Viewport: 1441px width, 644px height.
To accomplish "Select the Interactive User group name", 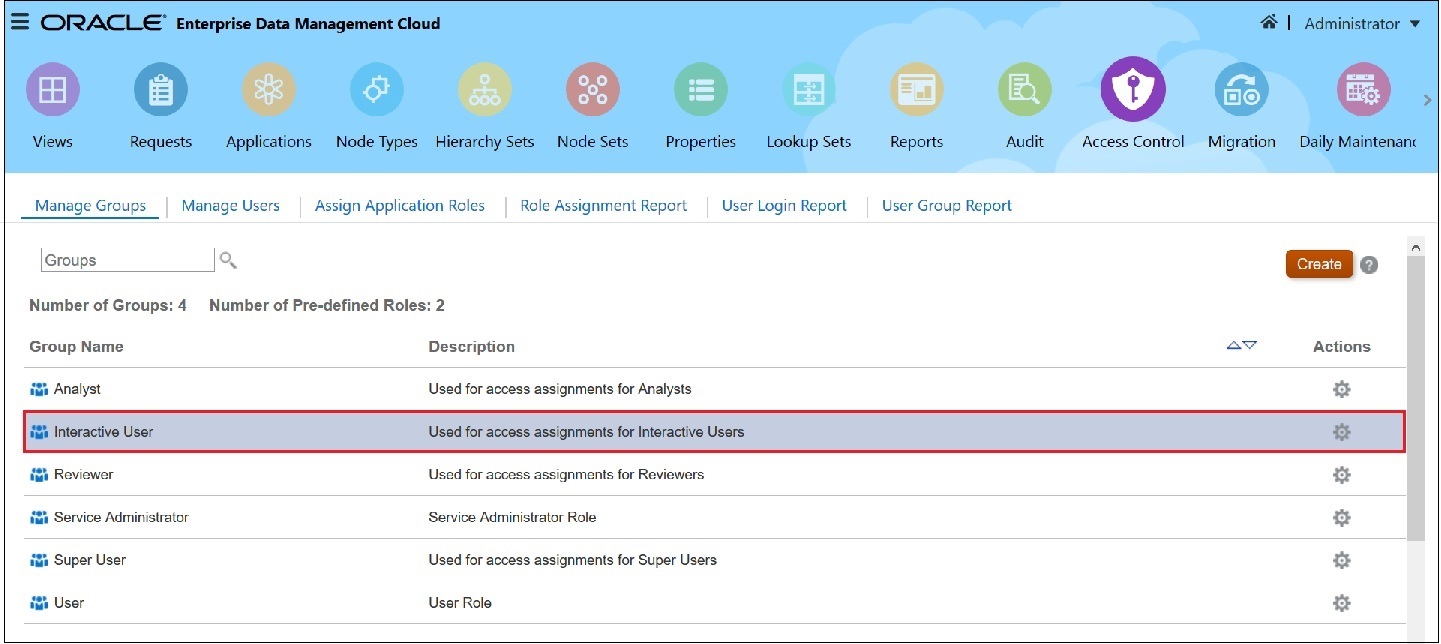I will [103, 432].
